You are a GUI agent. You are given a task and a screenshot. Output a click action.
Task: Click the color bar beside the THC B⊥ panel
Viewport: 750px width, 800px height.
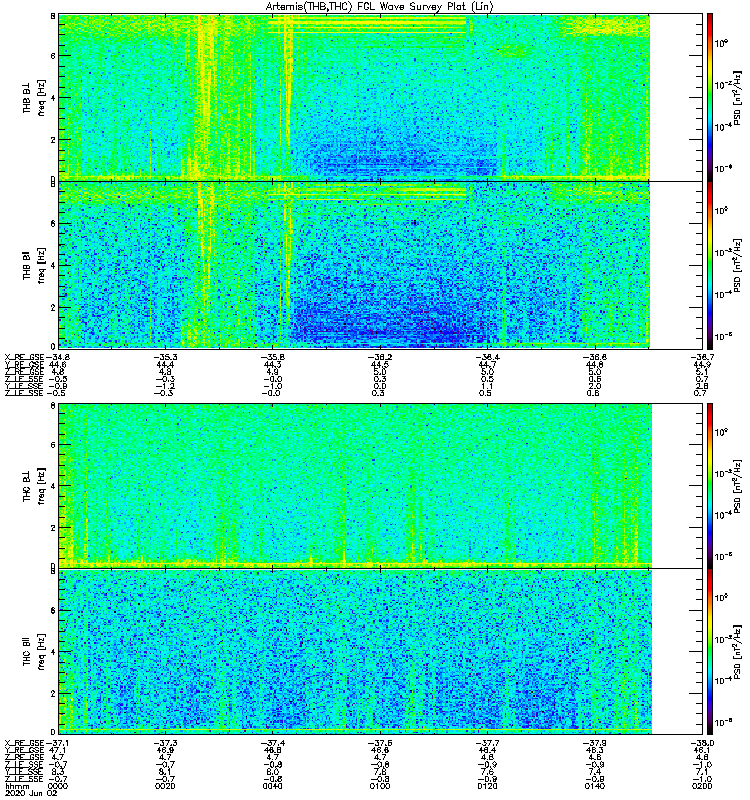[x=710, y=485]
